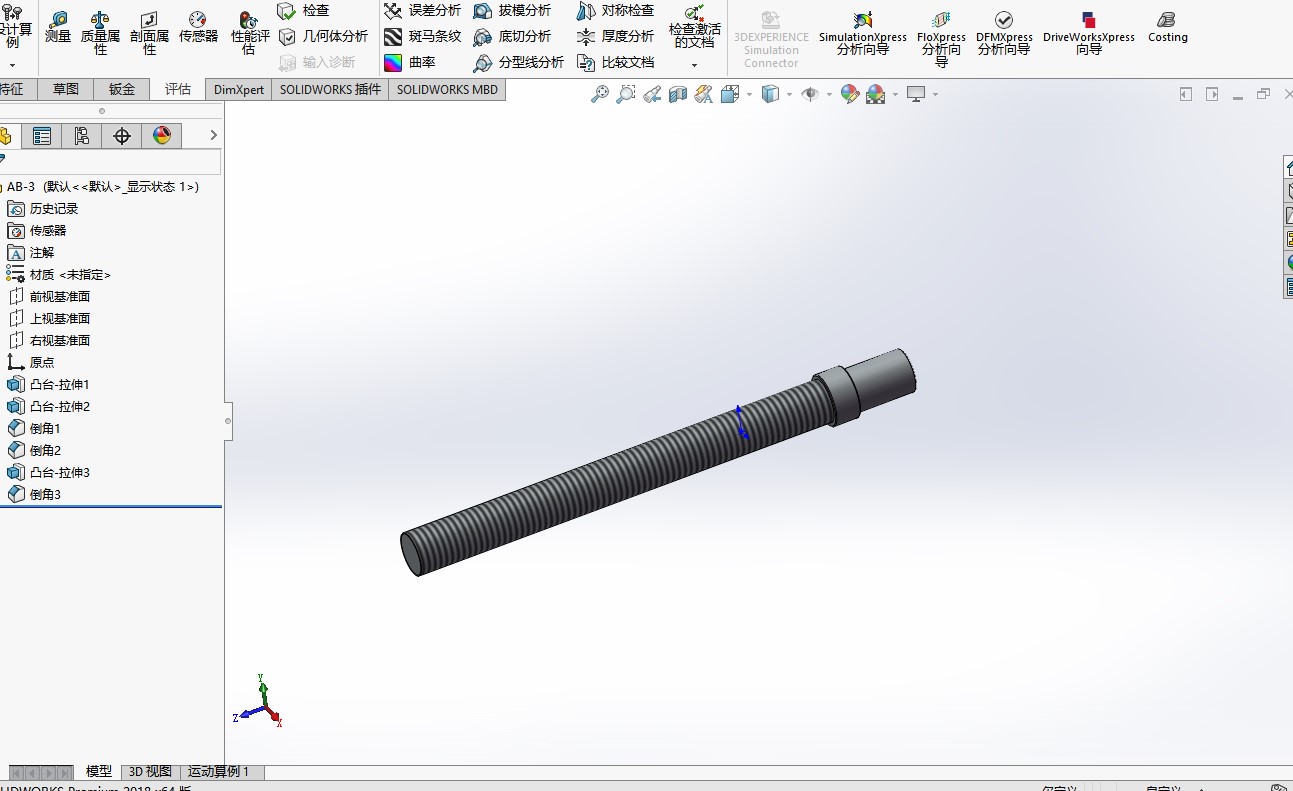
Task: Start 误差分析 deviation analysis
Action: pyautogui.click(x=423, y=10)
